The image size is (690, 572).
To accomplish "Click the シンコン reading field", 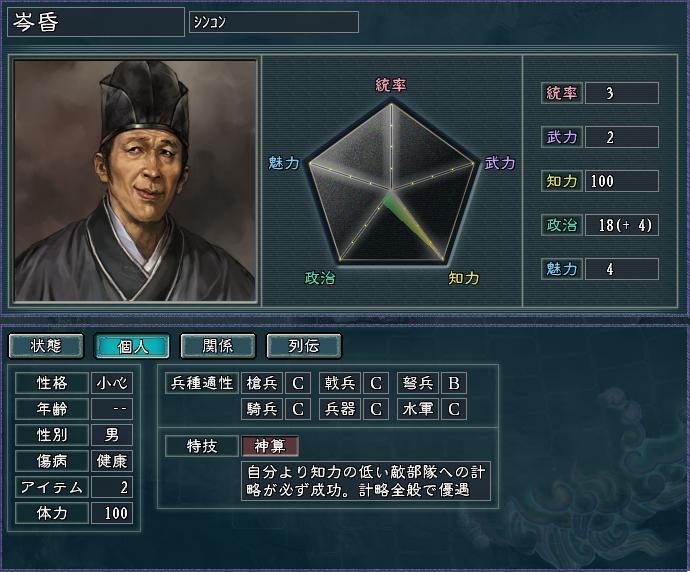I will click(274, 22).
